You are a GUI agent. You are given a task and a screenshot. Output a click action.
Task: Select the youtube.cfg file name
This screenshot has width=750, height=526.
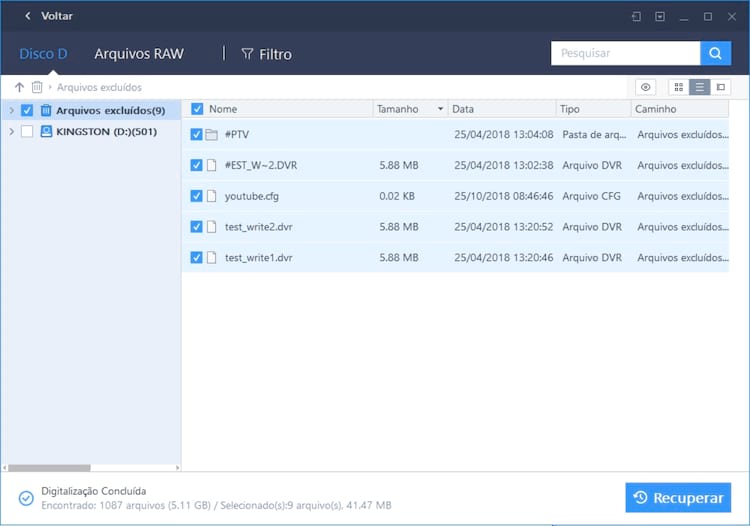pyautogui.click(x=252, y=196)
